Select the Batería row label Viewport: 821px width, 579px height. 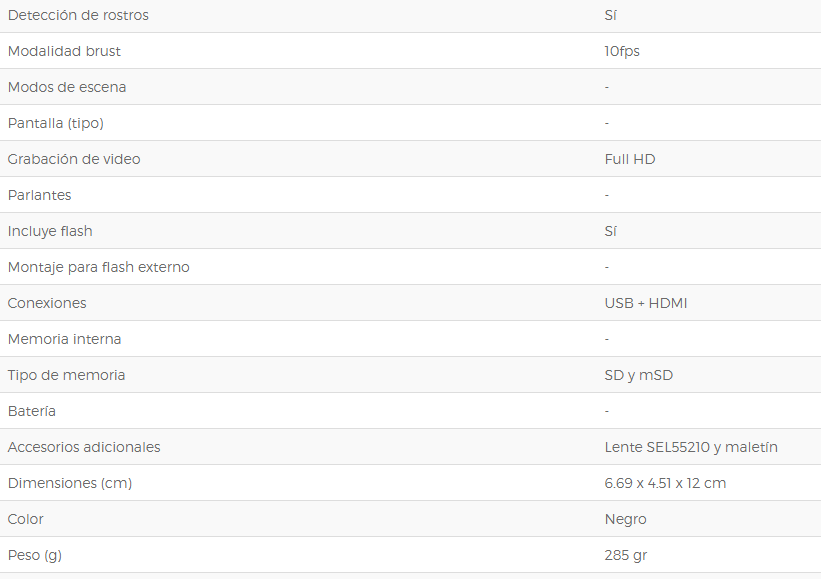coord(31,411)
